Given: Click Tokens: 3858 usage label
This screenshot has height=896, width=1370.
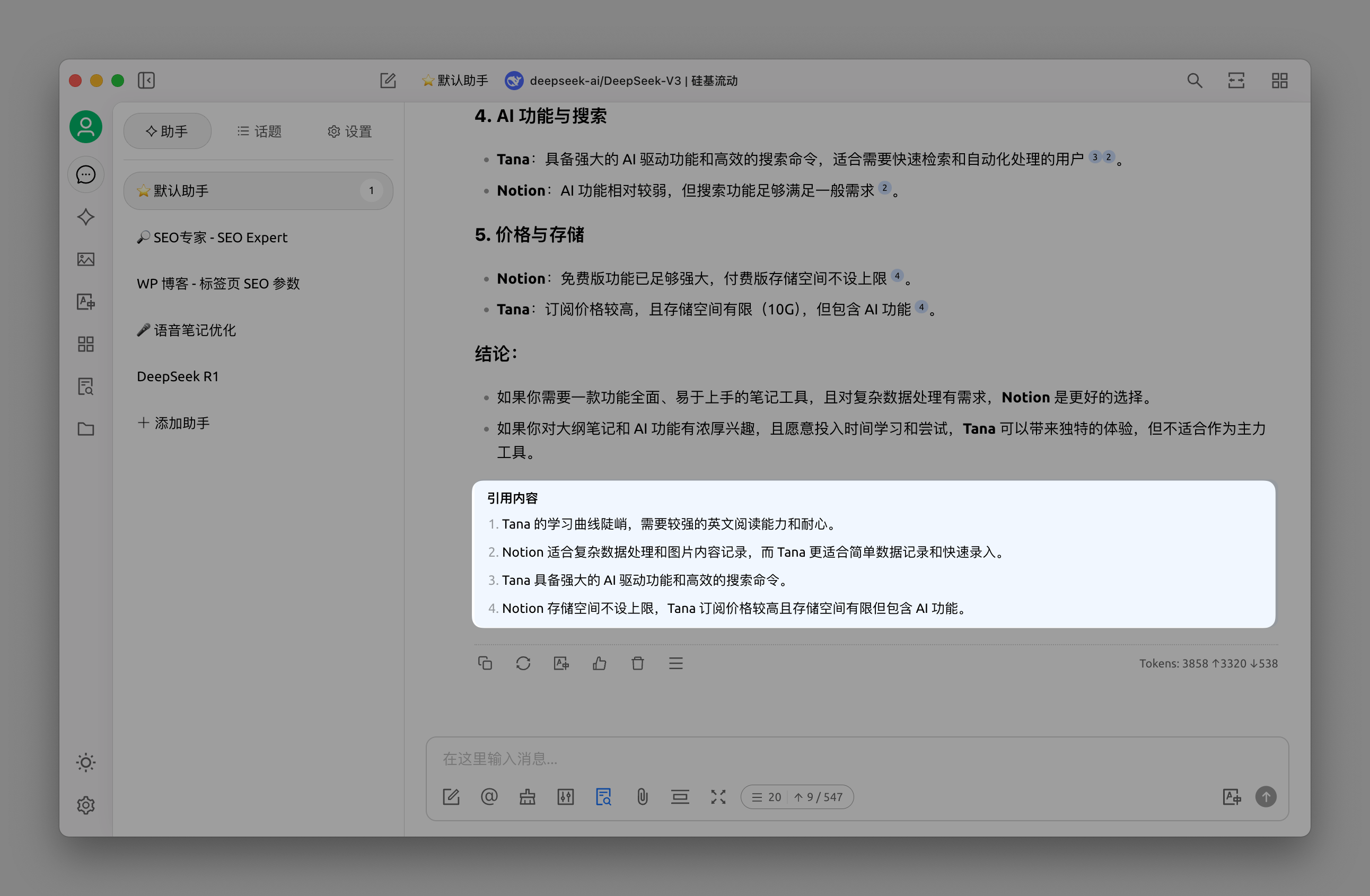Looking at the screenshot, I should (x=1208, y=663).
